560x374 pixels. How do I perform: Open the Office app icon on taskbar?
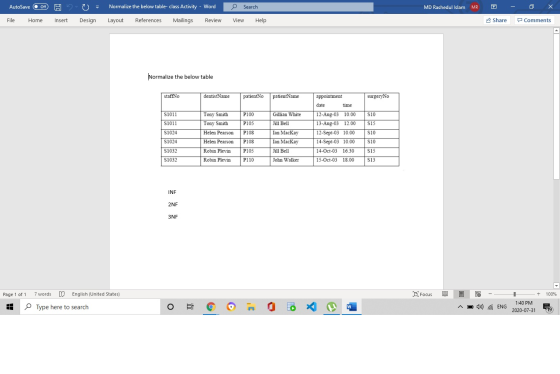pos(271,307)
